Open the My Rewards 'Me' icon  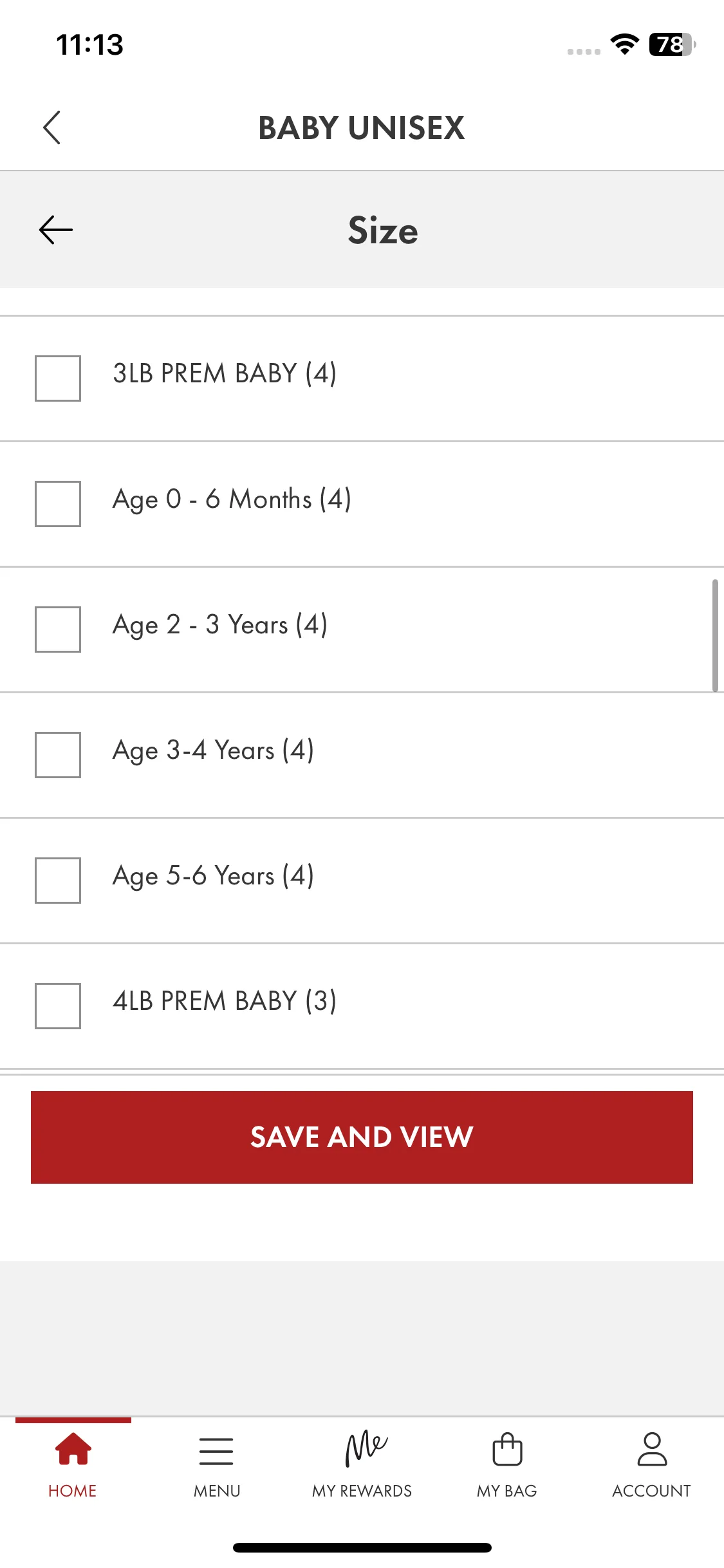(x=366, y=1448)
